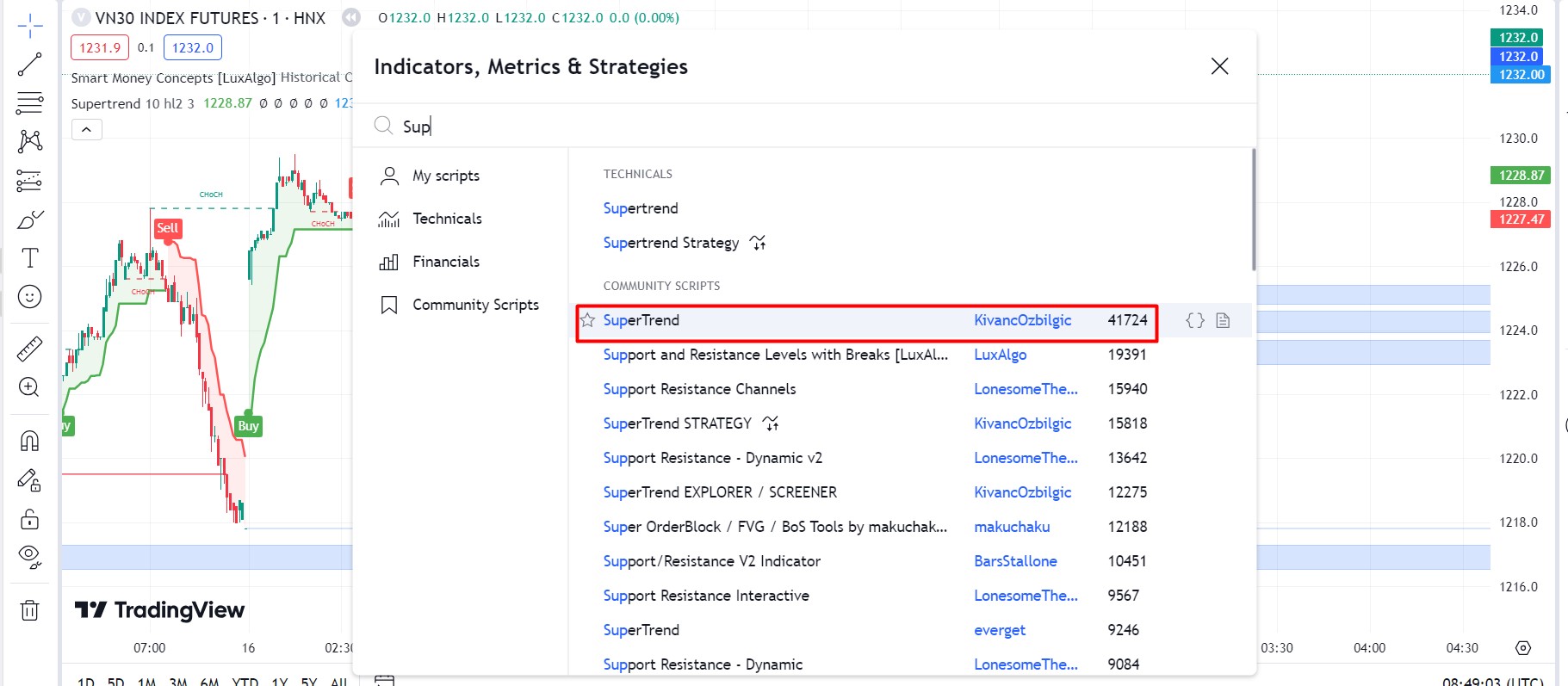Toggle magnet mode for drawings
Screen dimensions: 1568x686
point(29,441)
